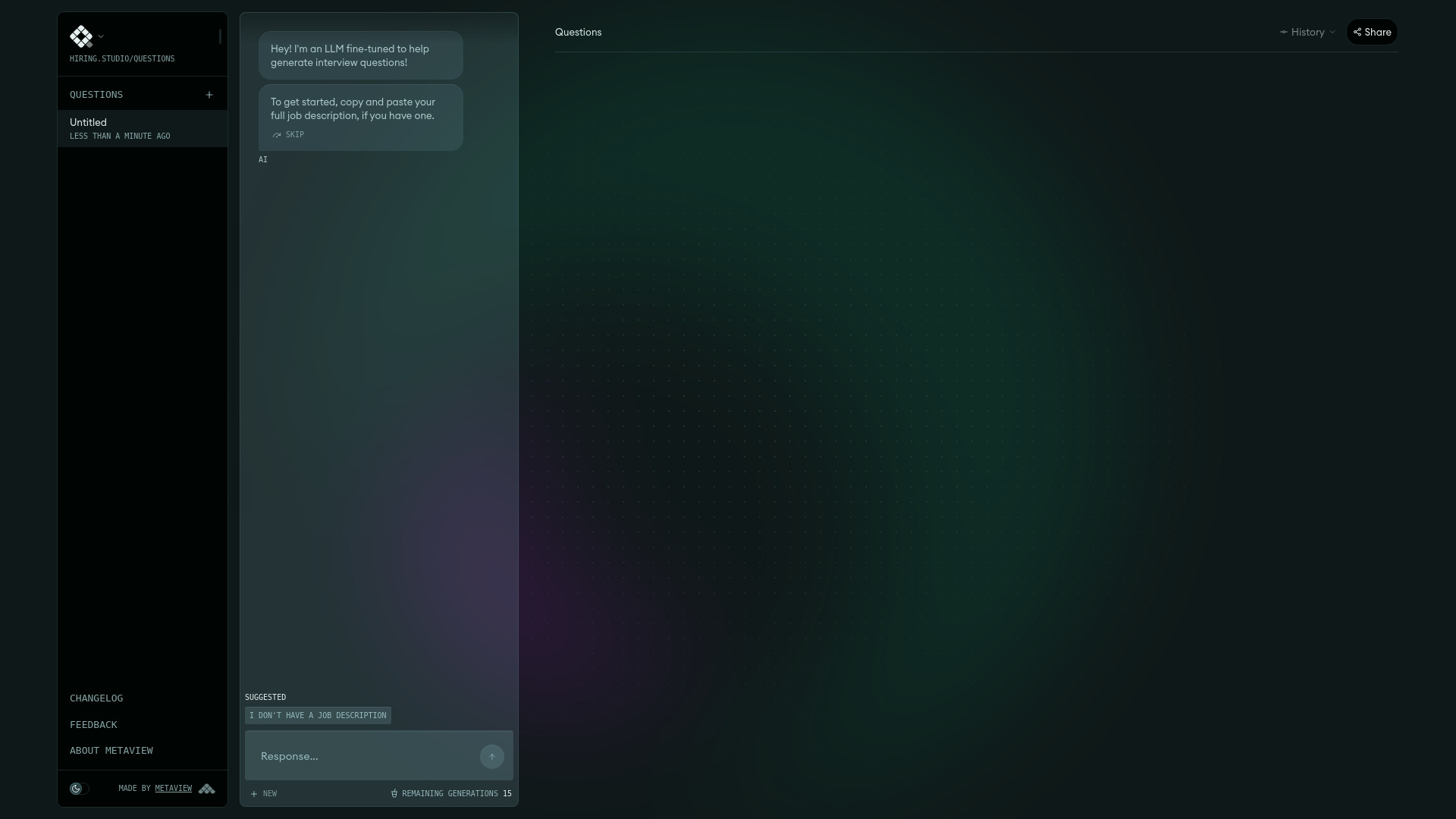Click the add new Questions icon
Image resolution: width=1456 pixels, height=819 pixels.
click(209, 94)
